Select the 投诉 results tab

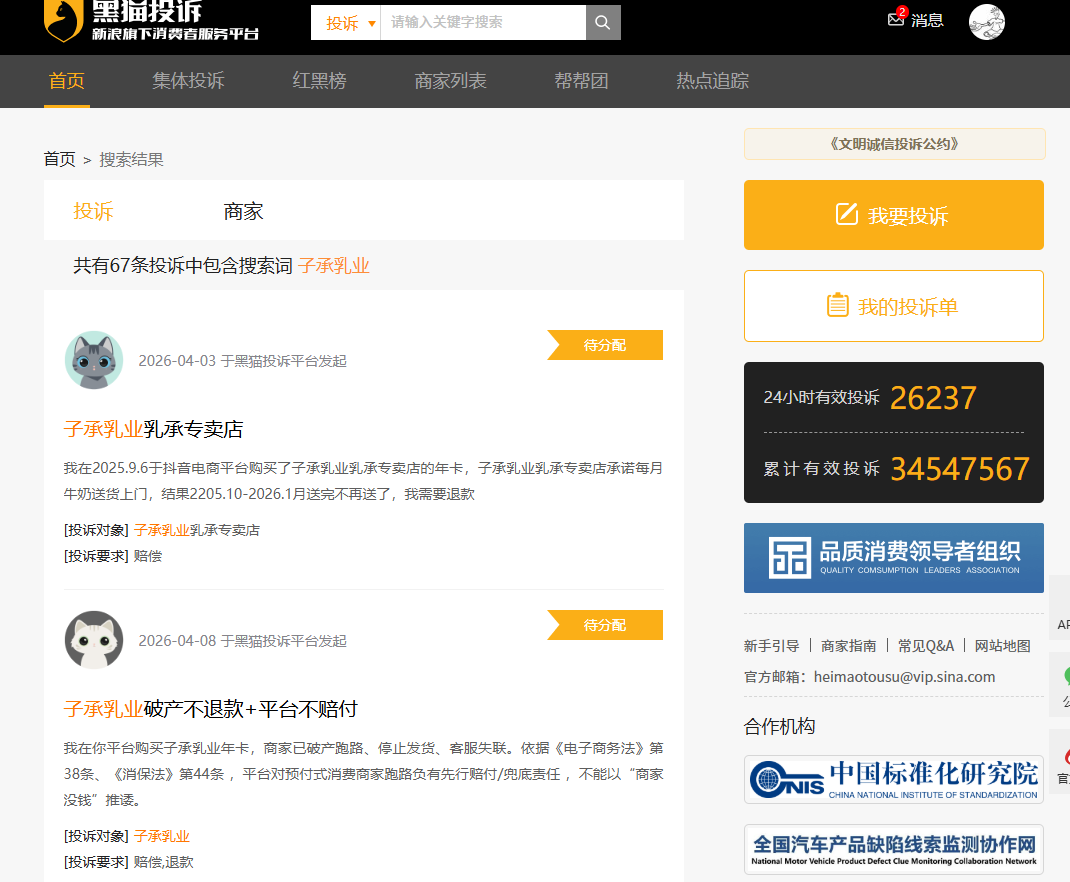point(93,211)
